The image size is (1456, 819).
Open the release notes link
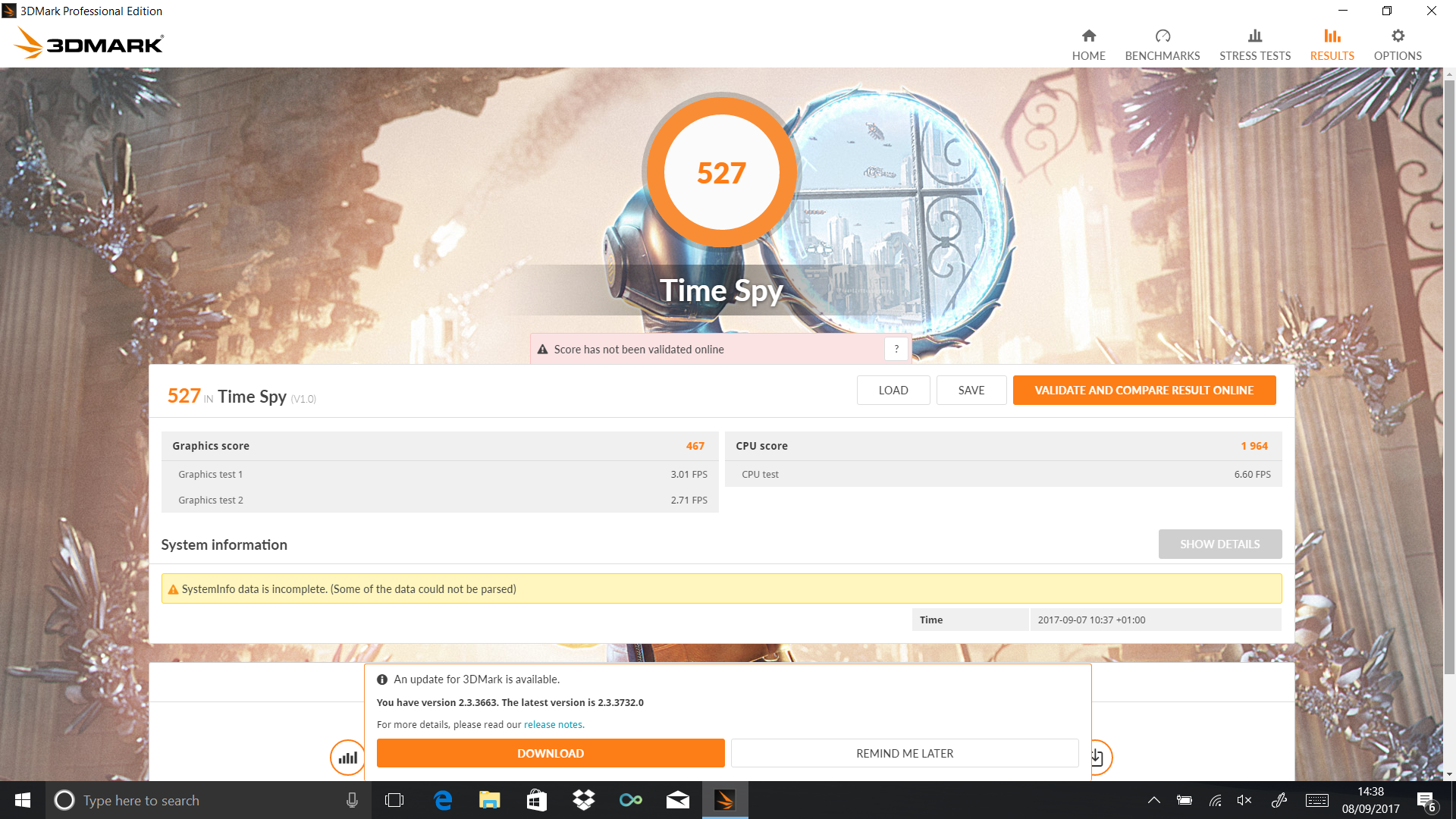(x=554, y=724)
